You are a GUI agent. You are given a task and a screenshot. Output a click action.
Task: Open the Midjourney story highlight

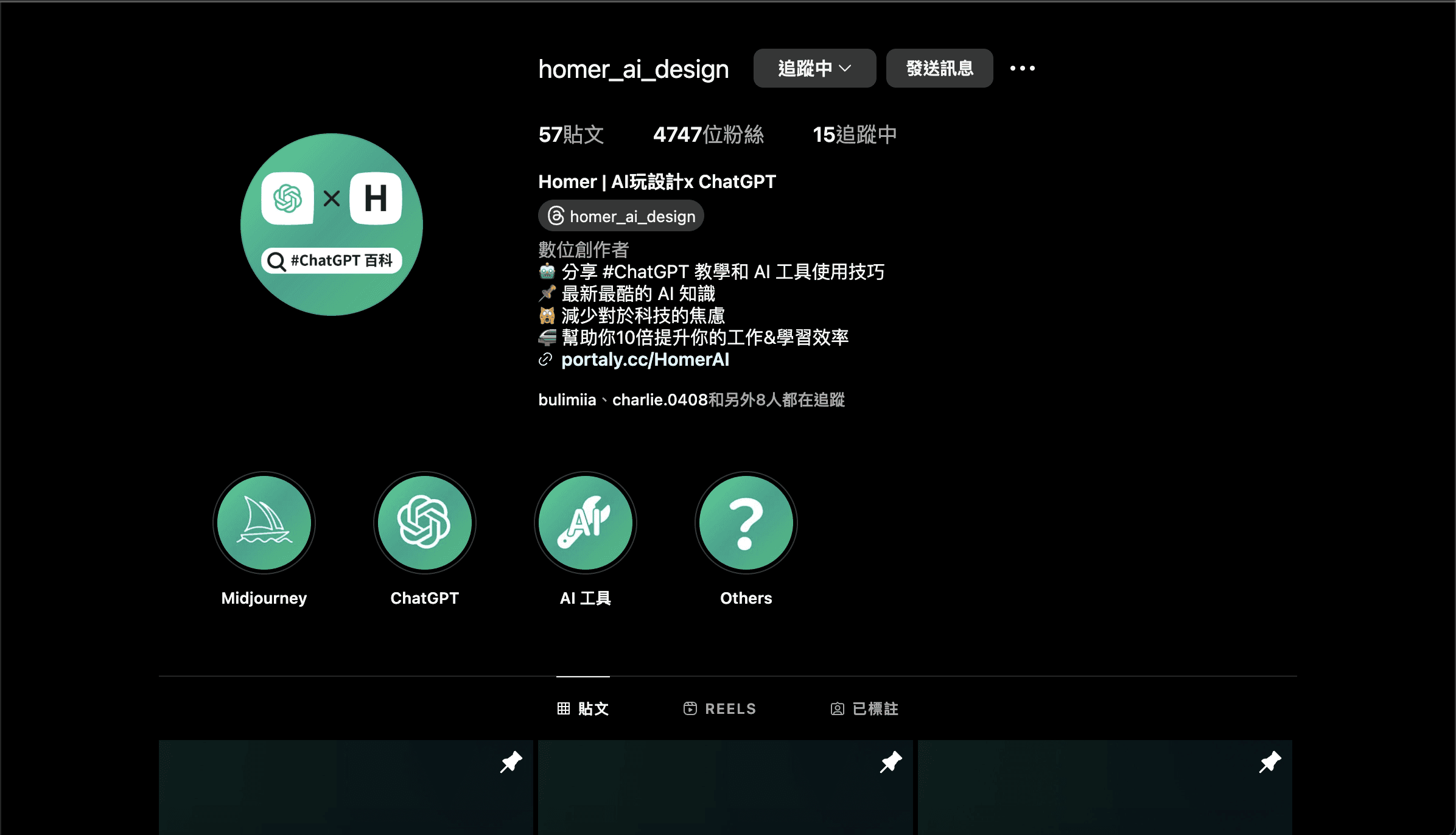264,523
